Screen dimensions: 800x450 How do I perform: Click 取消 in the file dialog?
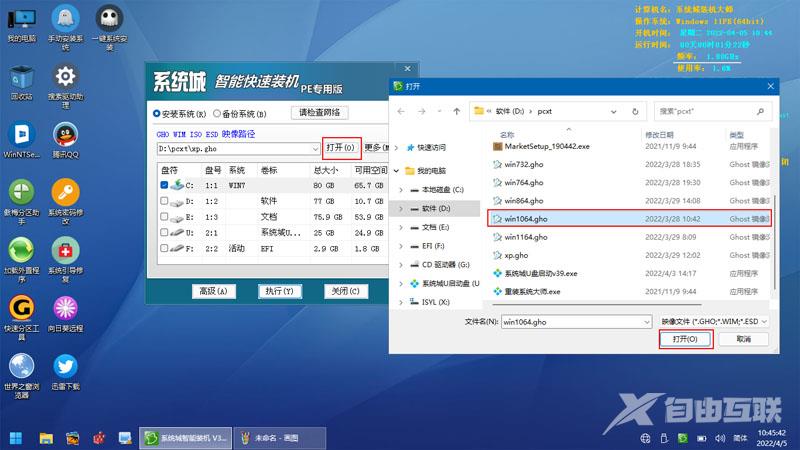pos(743,339)
